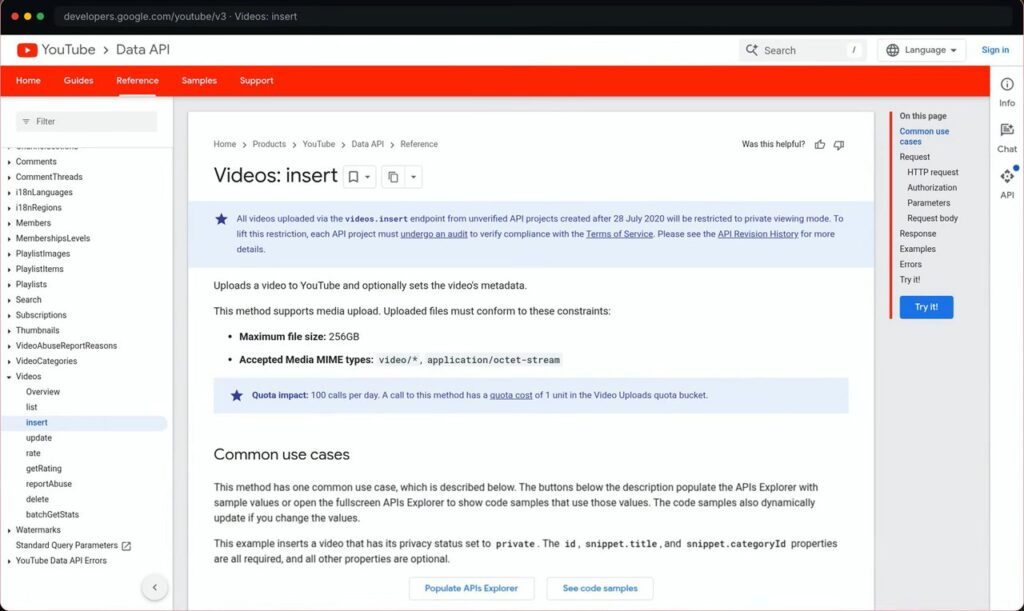Open dropdown arrow next to bookmark icon
Viewport: 1024px width, 611px height.
pyautogui.click(x=368, y=177)
